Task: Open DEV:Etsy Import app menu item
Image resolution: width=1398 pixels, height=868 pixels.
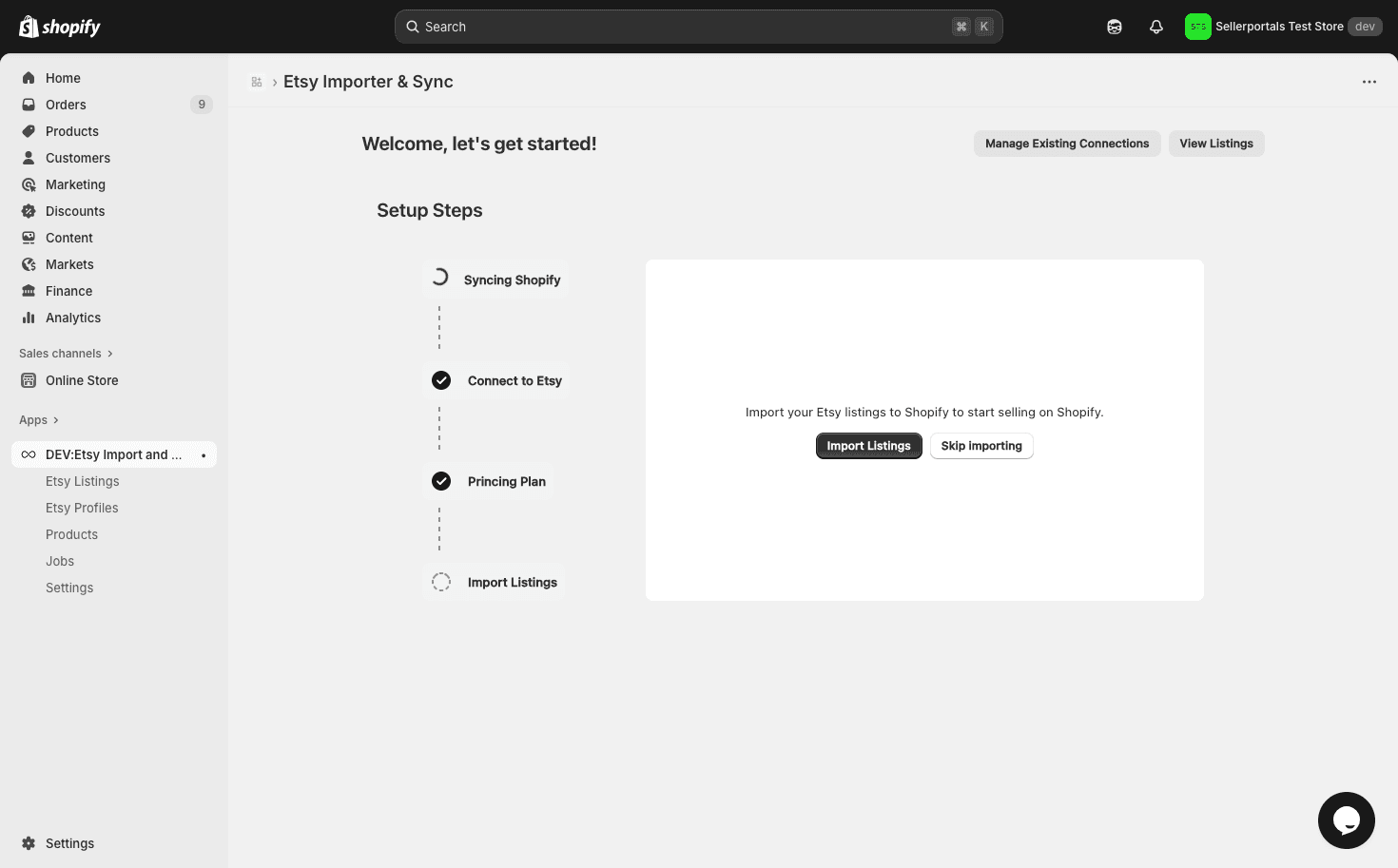Action: click(x=113, y=454)
